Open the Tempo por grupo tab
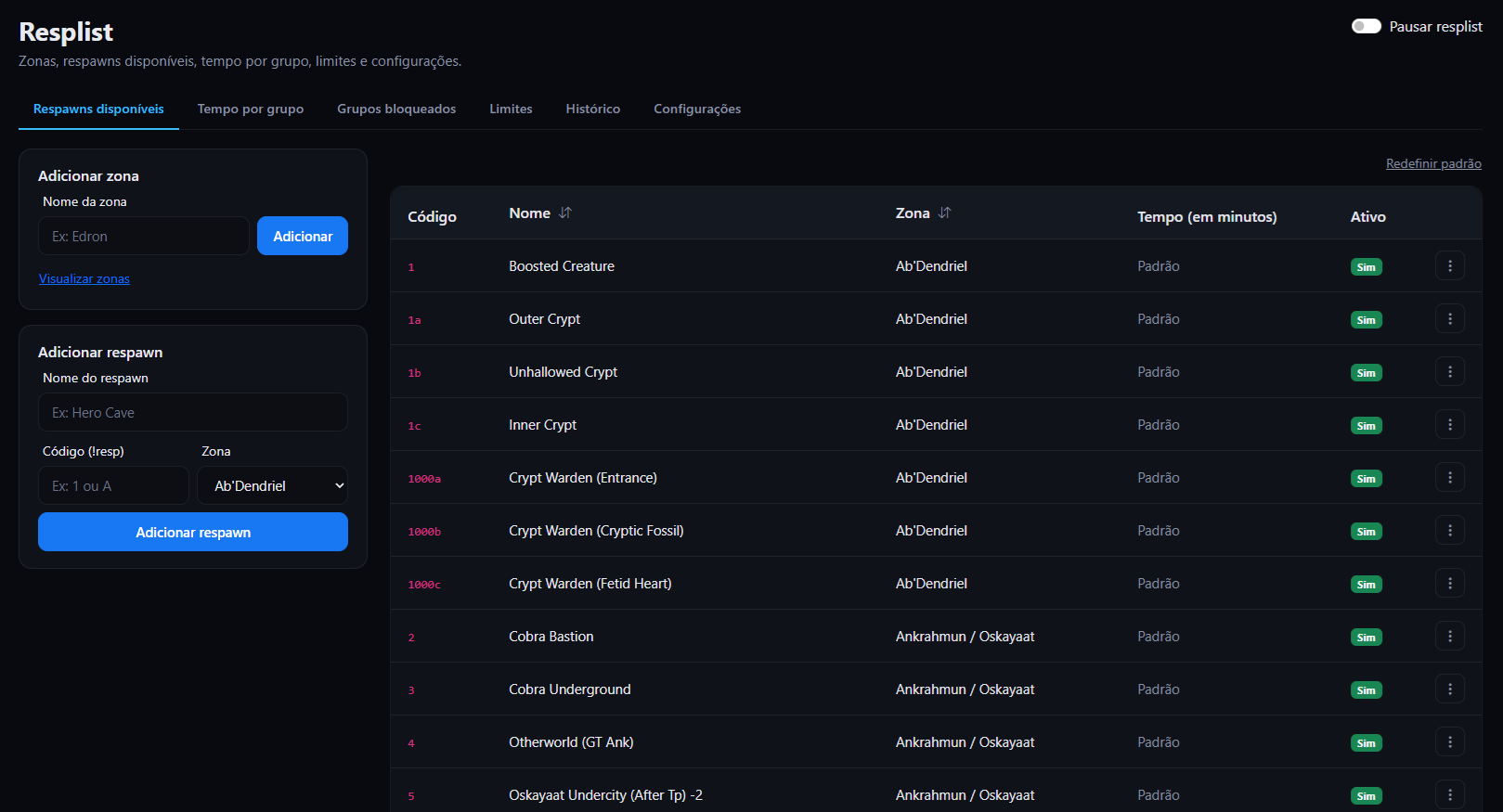This screenshot has width=1503, height=812. coord(251,109)
